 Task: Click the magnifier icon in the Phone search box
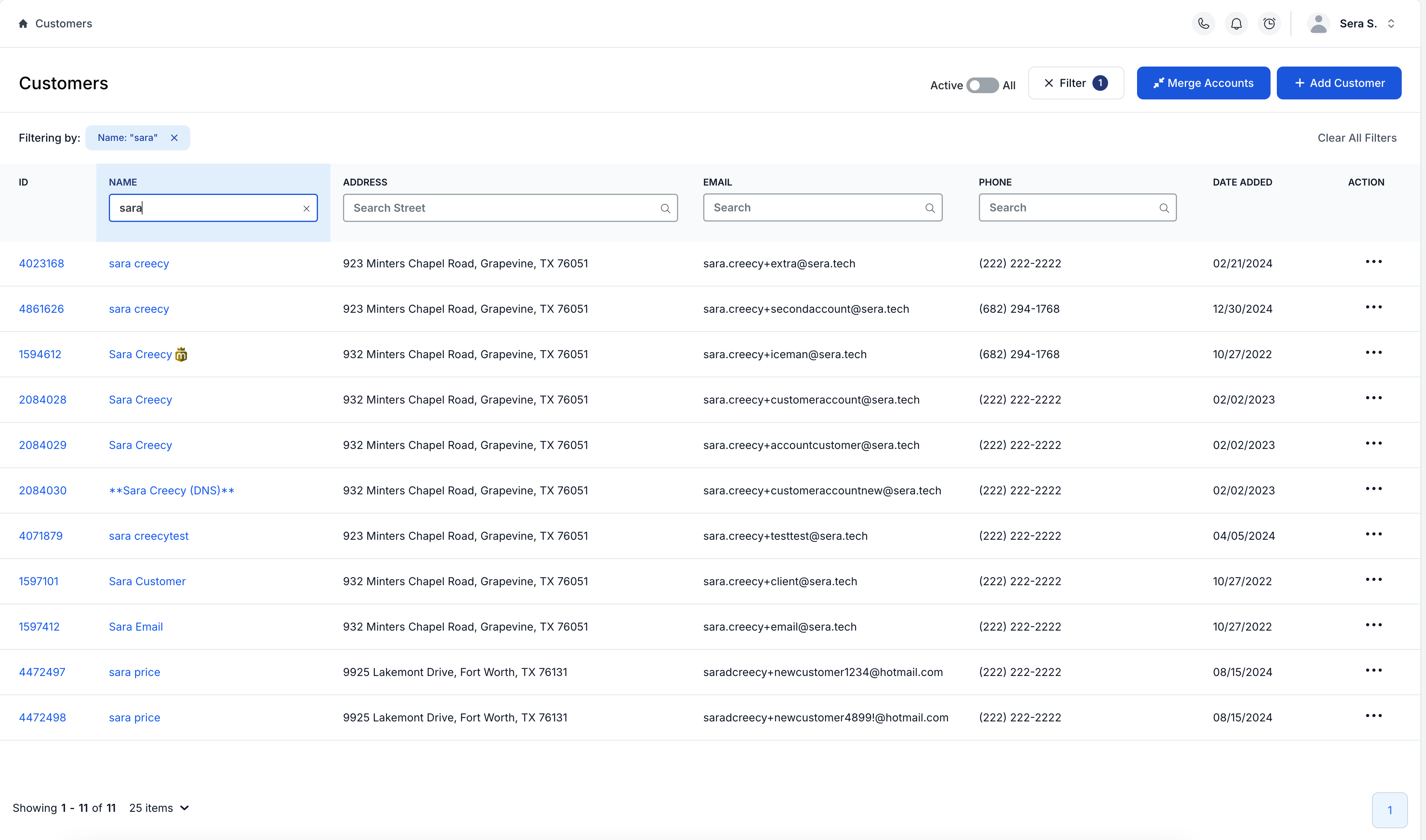[1164, 208]
